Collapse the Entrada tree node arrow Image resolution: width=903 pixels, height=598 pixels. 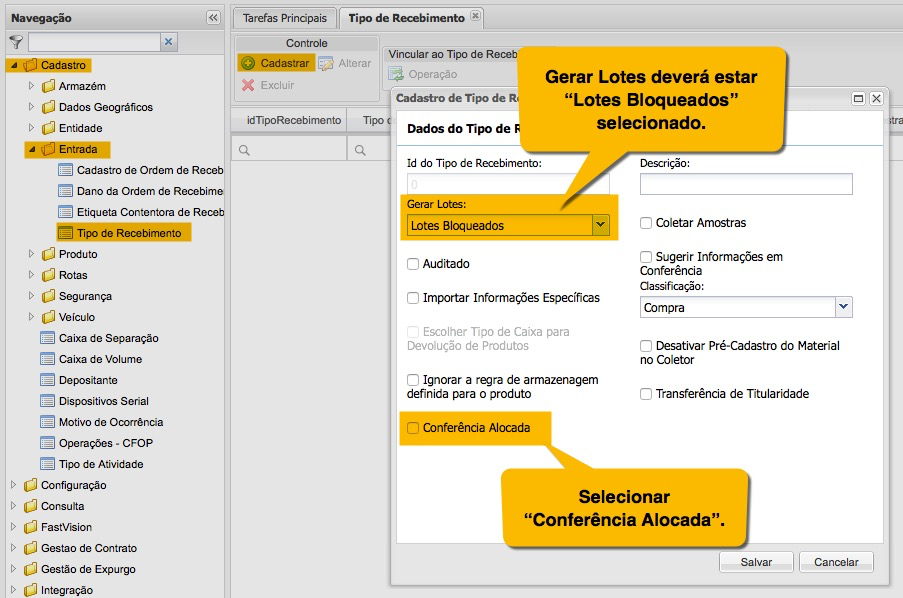click(x=32, y=149)
